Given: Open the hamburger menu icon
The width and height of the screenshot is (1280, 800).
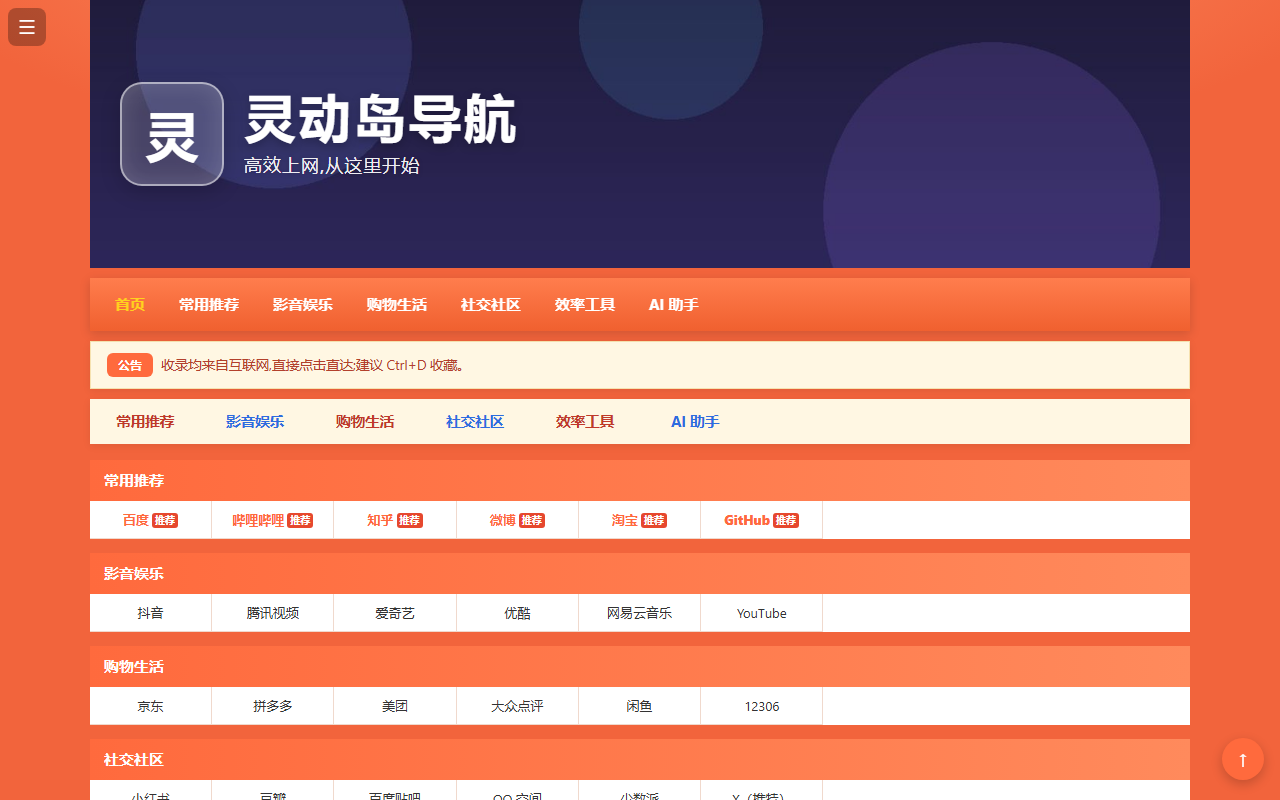Looking at the screenshot, I should 27,27.
